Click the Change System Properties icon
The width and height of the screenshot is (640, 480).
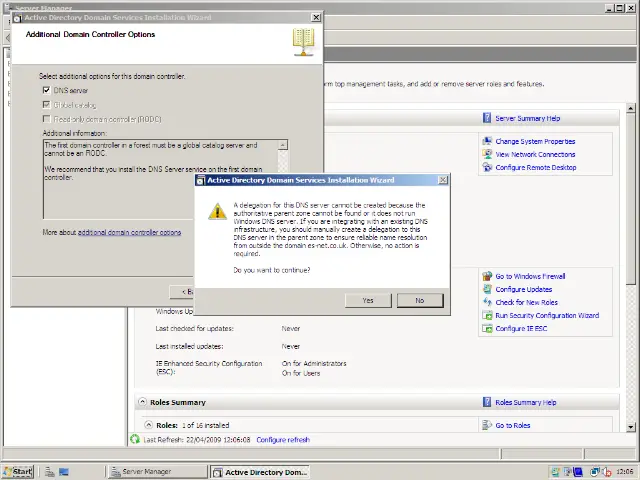point(487,141)
